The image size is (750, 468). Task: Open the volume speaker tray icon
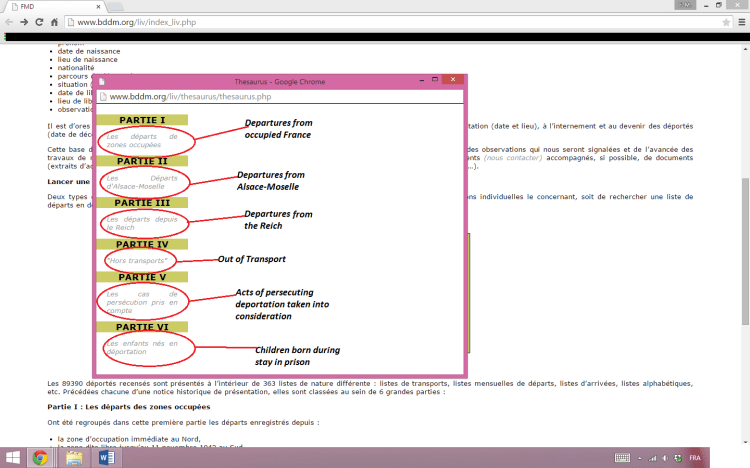click(x=665, y=458)
